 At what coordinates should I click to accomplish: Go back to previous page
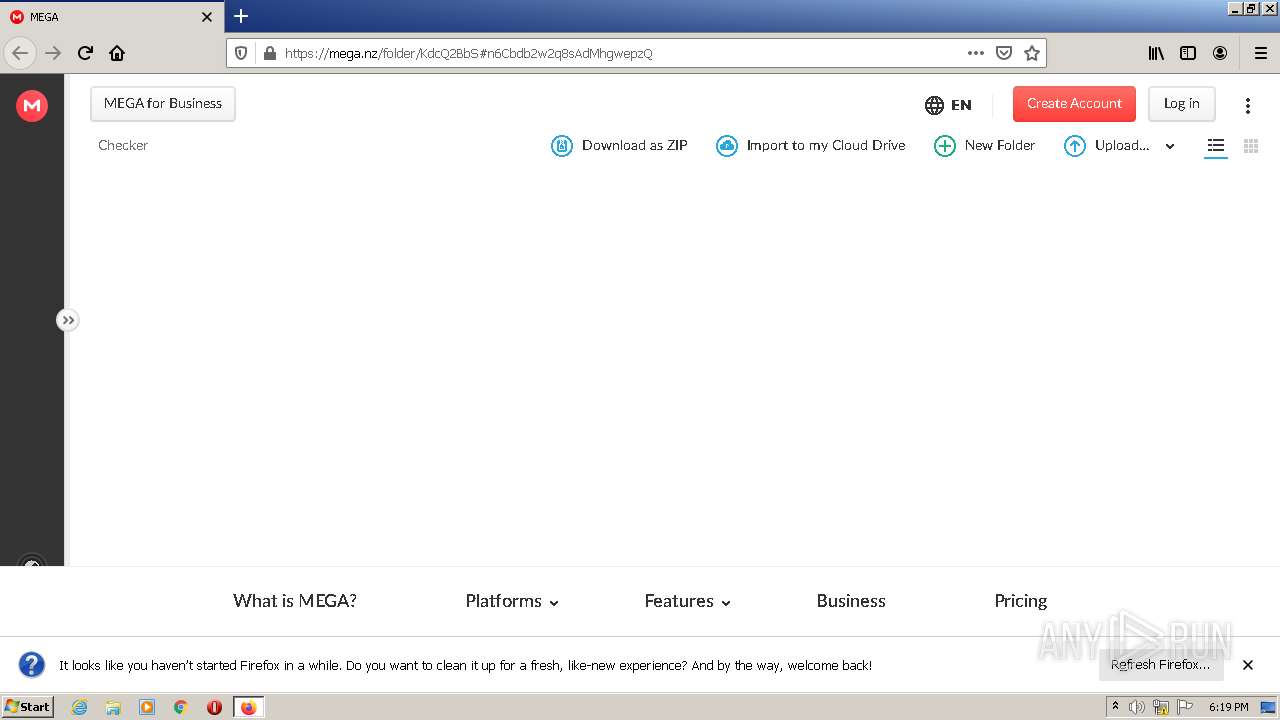coord(20,53)
